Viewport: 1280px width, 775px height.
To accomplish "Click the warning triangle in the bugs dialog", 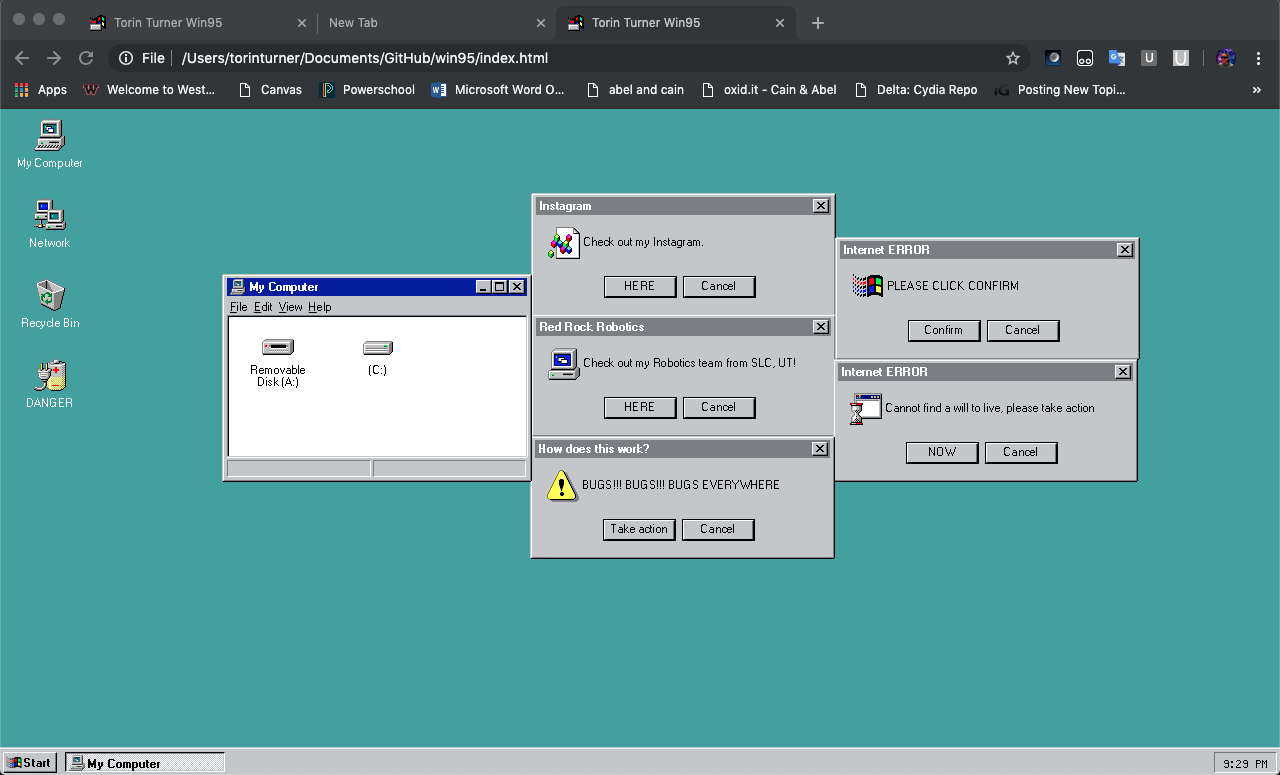I will coord(561,485).
